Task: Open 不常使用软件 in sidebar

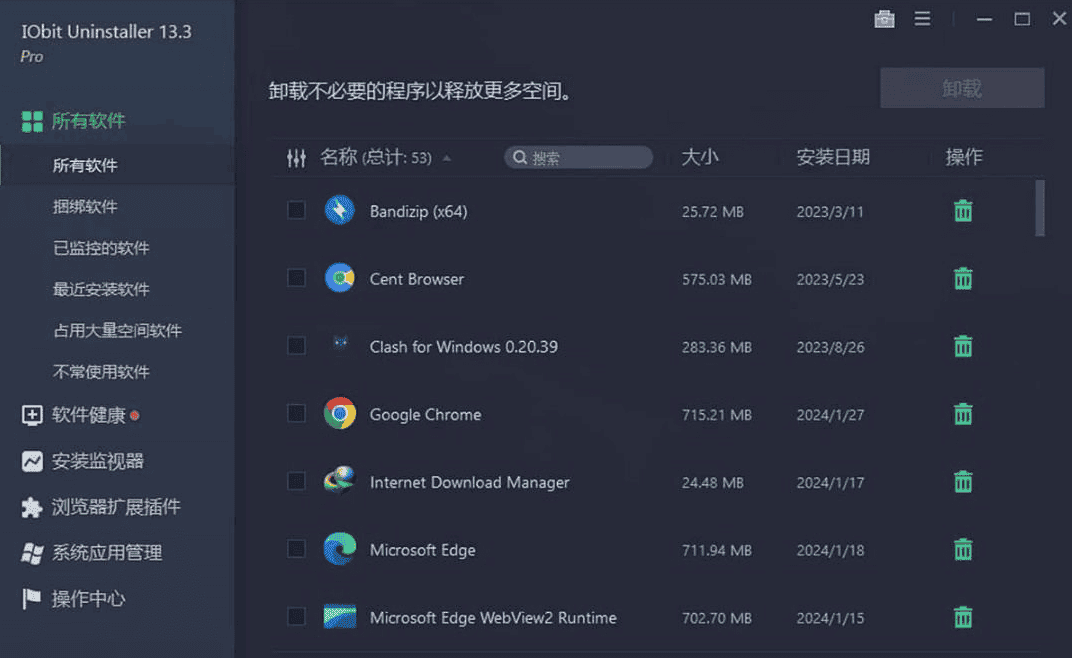Action: pos(101,371)
